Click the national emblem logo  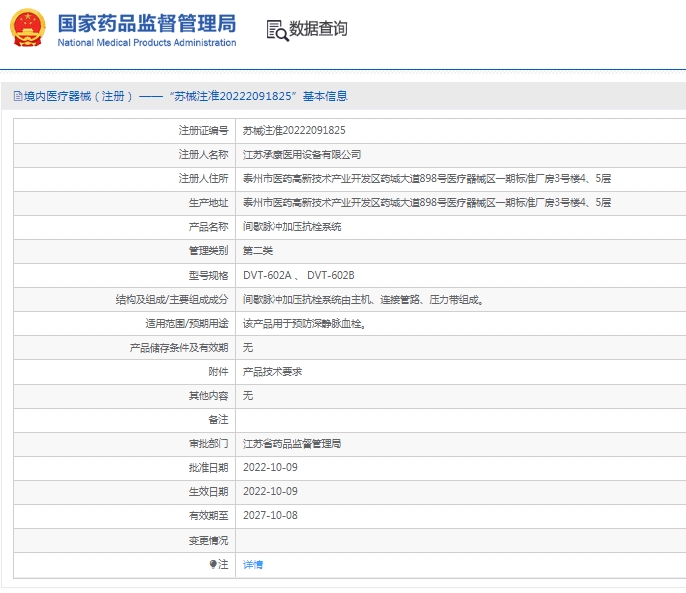point(28,28)
